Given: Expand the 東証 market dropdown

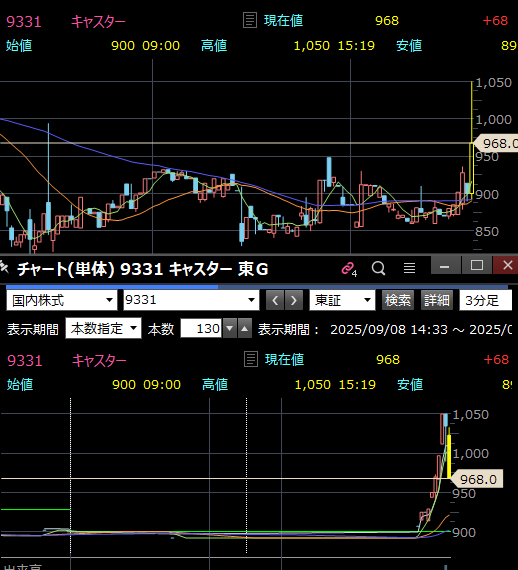Looking at the screenshot, I should [342, 301].
